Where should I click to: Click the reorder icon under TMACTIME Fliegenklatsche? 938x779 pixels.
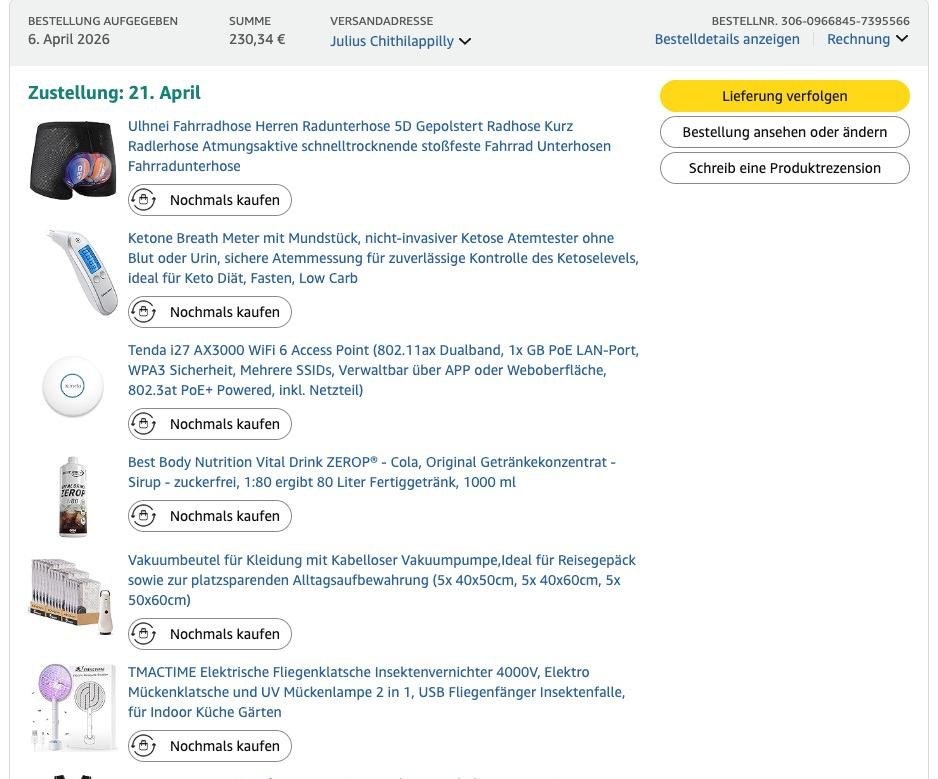click(x=144, y=746)
